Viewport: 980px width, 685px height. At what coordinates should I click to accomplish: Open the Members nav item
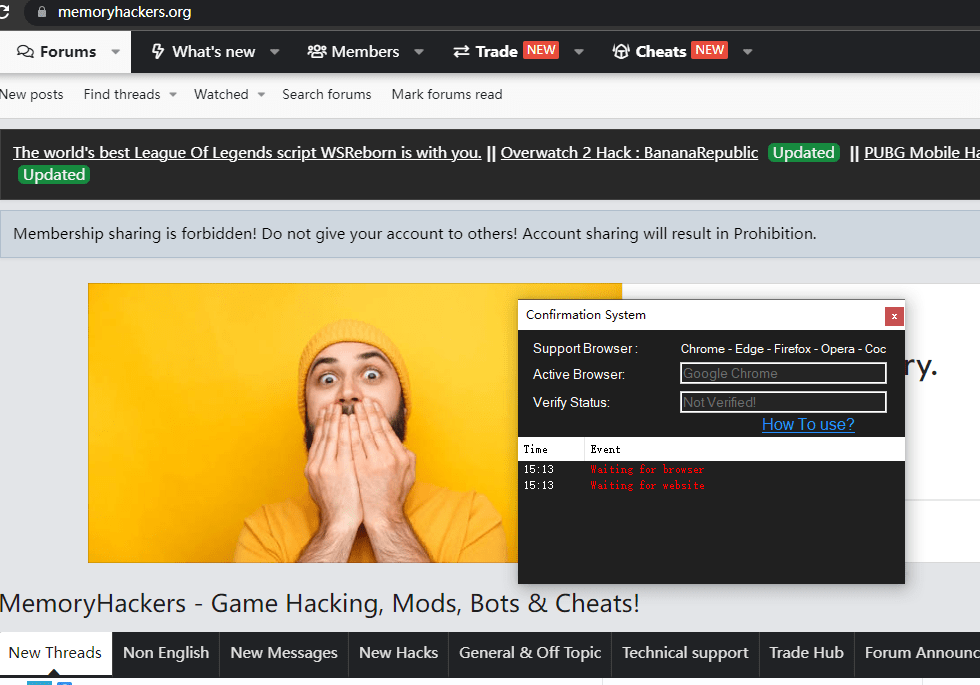click(365, 51)
